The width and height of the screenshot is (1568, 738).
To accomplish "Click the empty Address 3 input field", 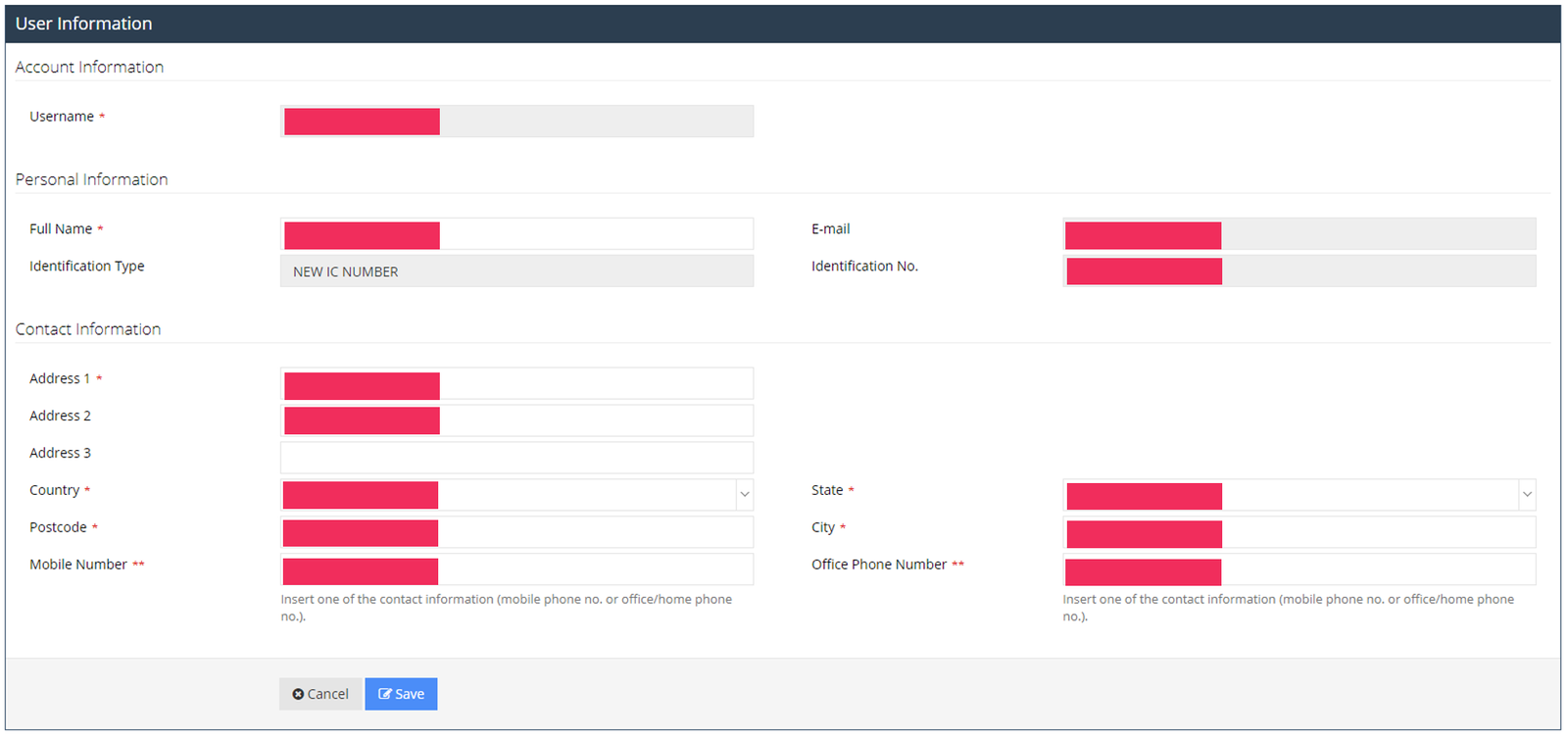I will (516, 458).
